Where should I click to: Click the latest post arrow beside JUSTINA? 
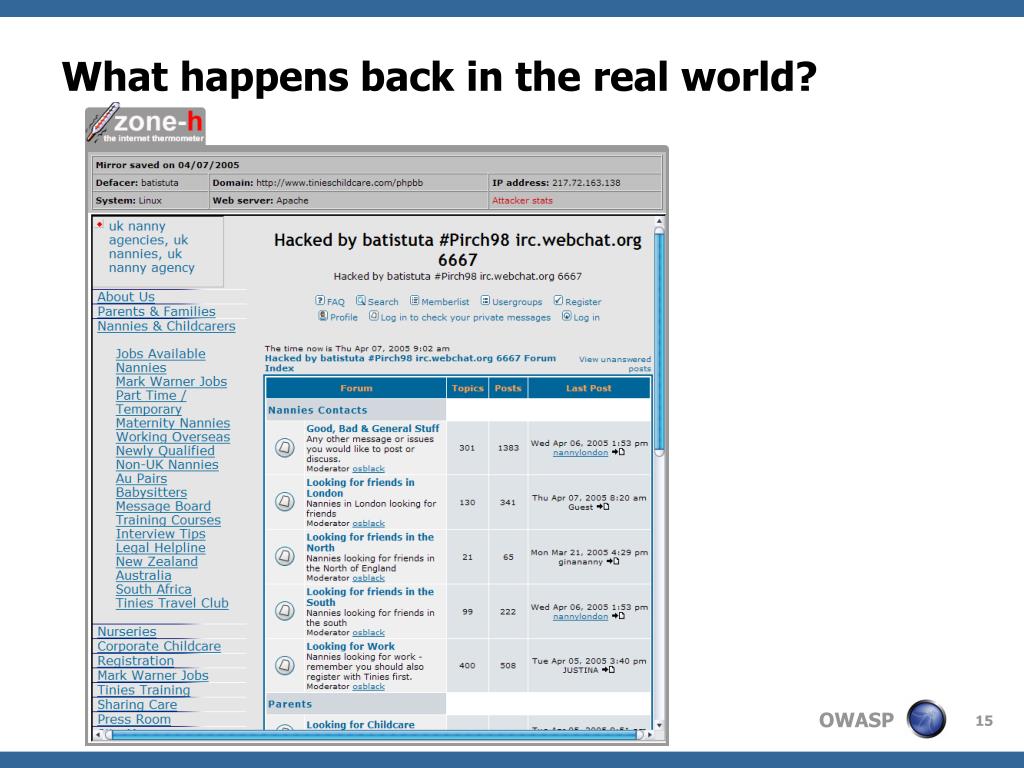pyautogui.click(x=608, y=670)
